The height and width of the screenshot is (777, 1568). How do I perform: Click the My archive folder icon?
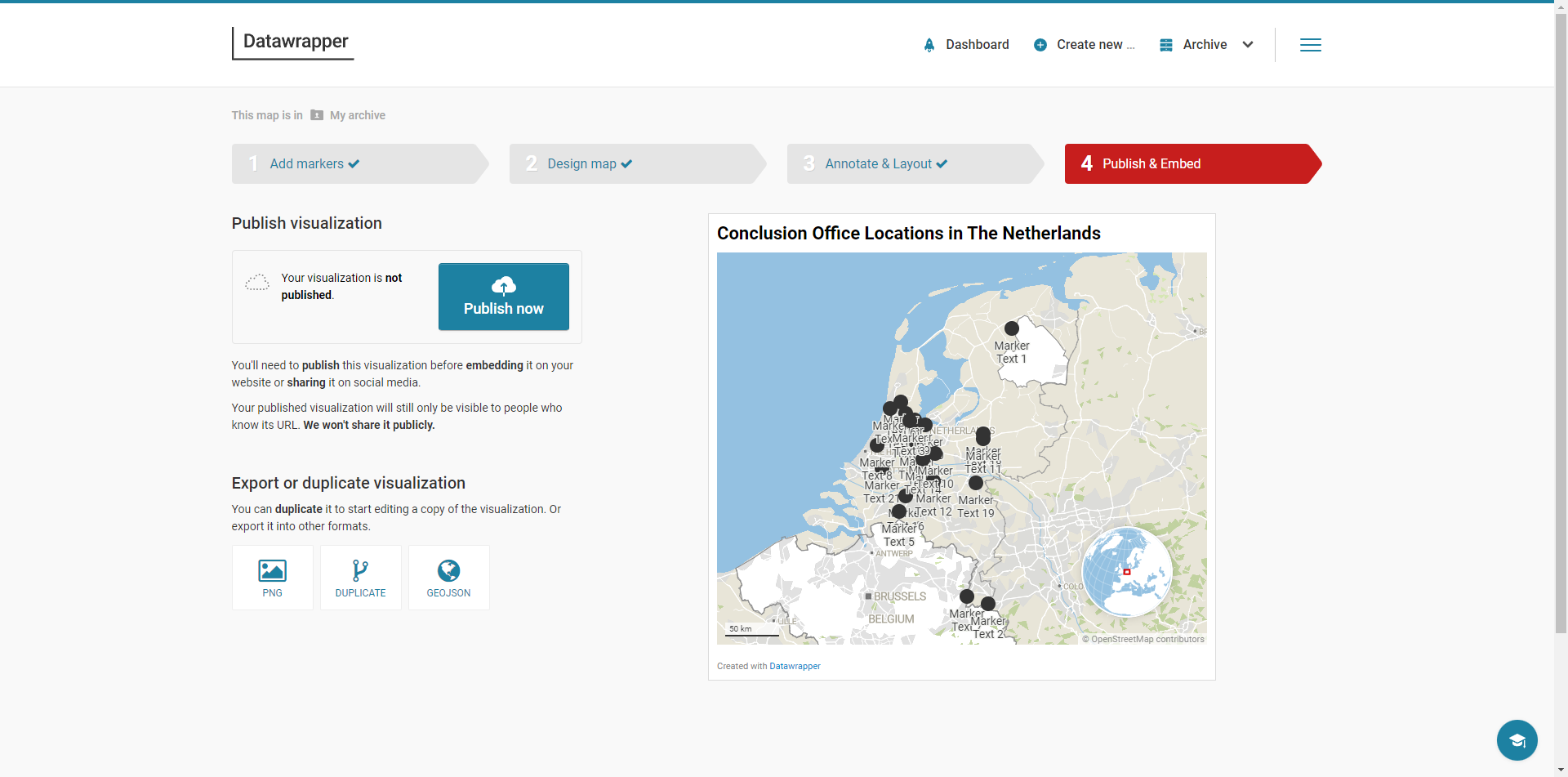[x=317, y=115]
